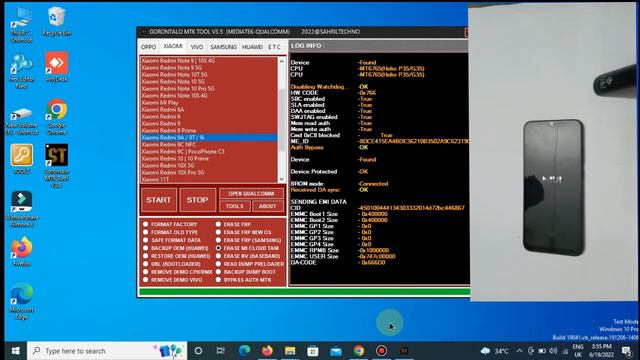Launch Google Chrome desktop shortcut
Image resolution: width=640 pixels, height=360 pixels.
(x=57, y=117)
